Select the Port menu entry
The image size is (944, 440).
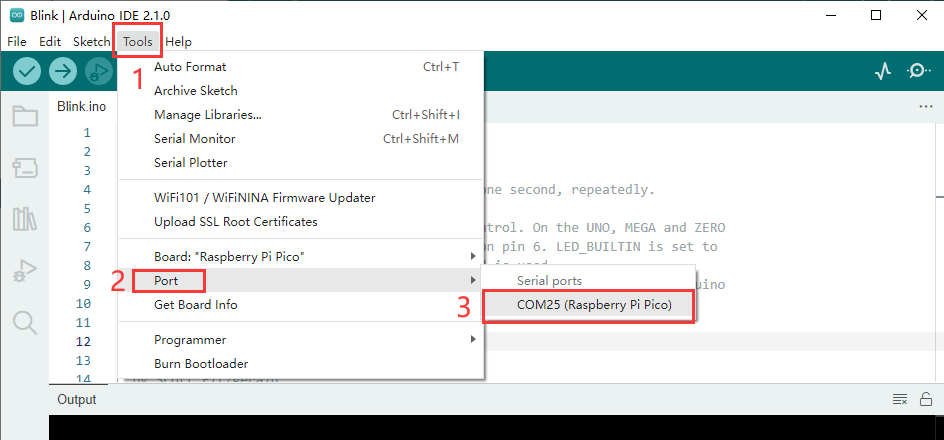tap(301, 280)
